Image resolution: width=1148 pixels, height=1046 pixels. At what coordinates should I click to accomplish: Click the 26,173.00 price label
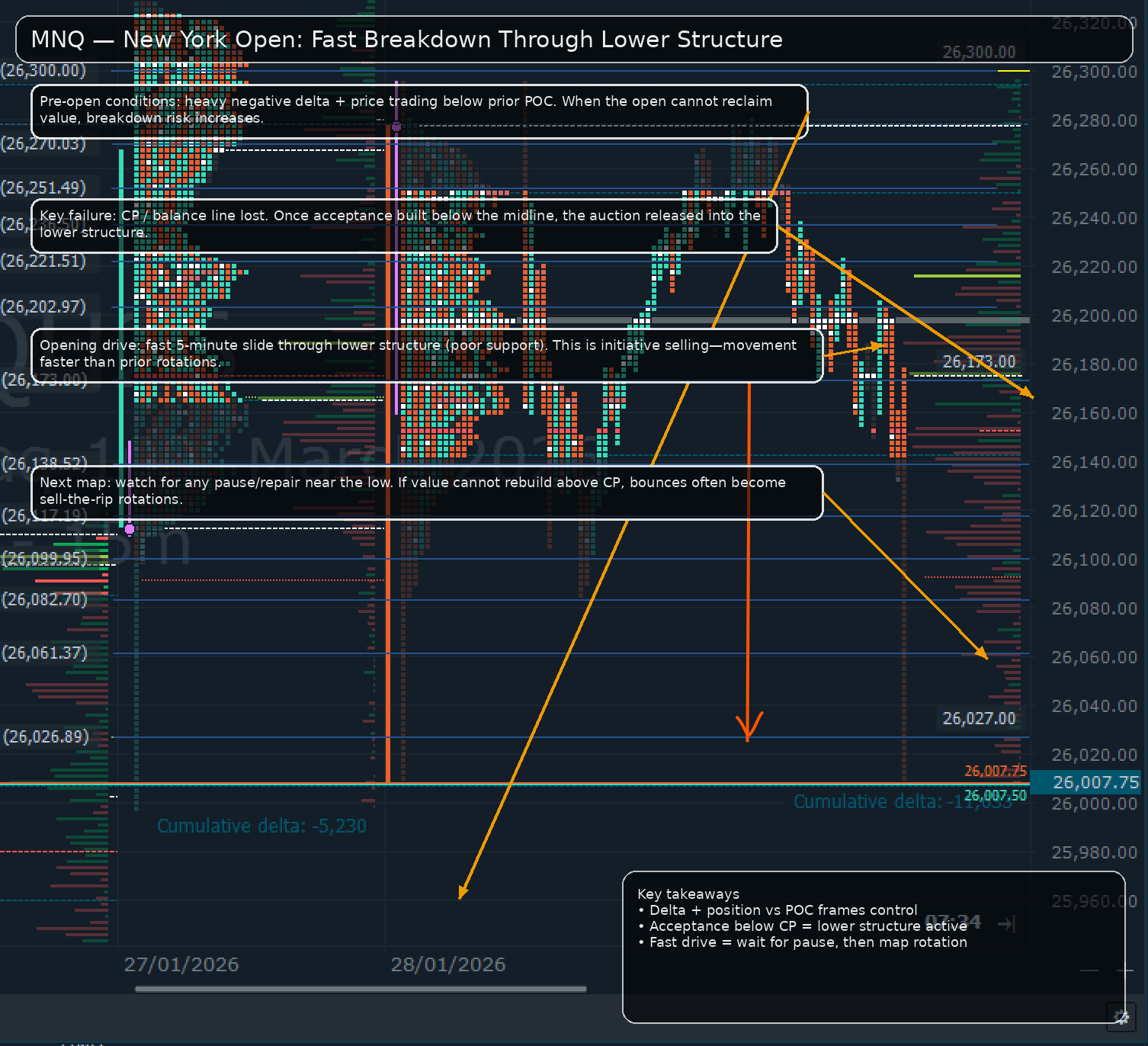[979, 361]
